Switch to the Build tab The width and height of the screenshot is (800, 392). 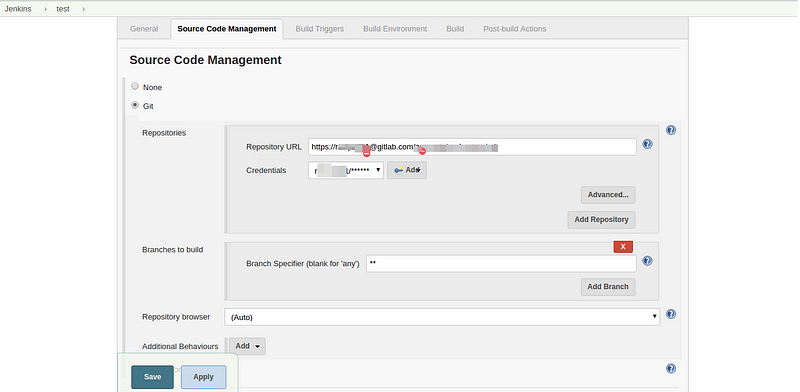(x=455, y=29)
